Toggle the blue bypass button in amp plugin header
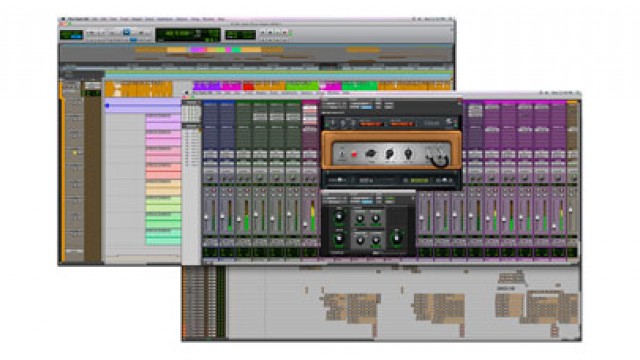 (367, 107)
